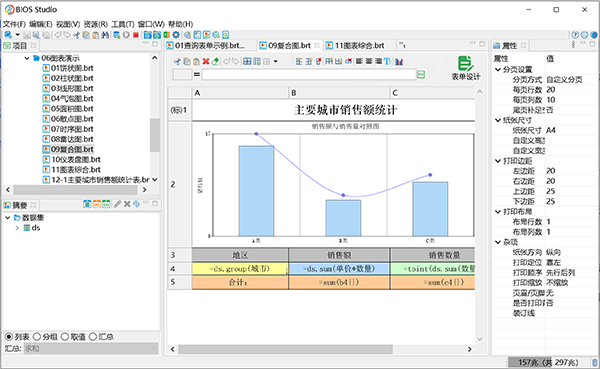Click the refresh sync icon in 摘要 panel

[x=136, y=204]
